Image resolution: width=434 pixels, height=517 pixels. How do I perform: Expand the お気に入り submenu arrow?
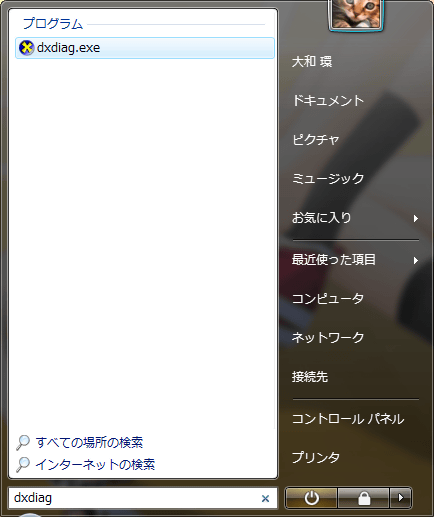[x=416, y=218]
